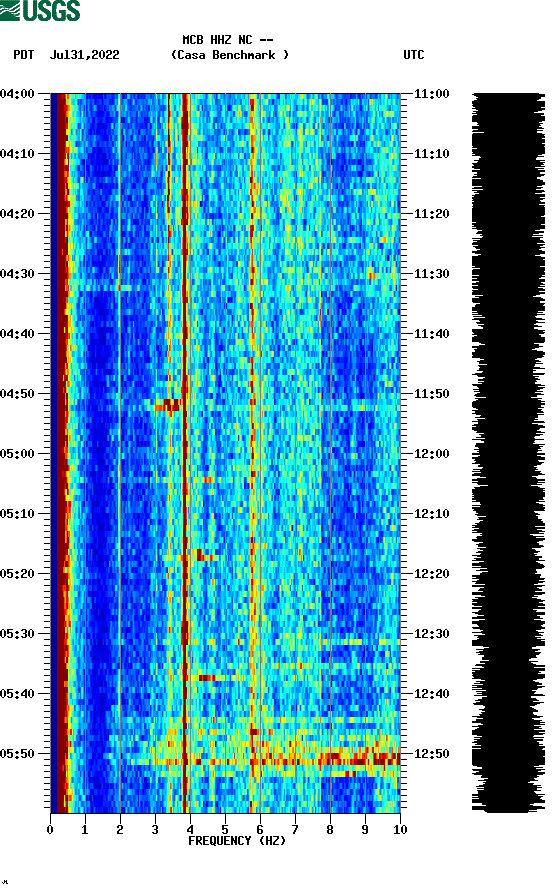Click the red spectral line near 5.8 Hz
Screen dimensions: 552x893
[x=252, y=453]
